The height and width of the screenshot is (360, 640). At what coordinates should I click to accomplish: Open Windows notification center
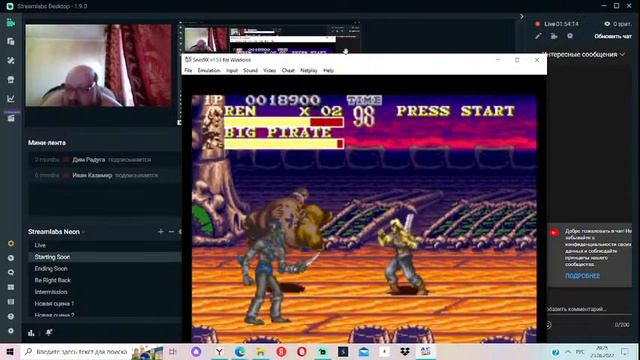(x=624, y=351)
